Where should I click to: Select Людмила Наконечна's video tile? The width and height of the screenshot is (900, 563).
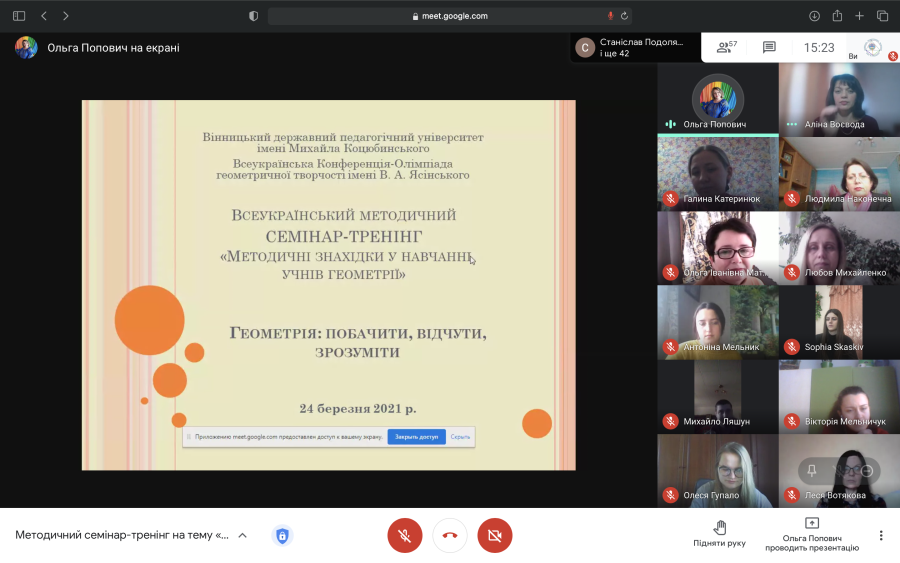pos(839,173)
